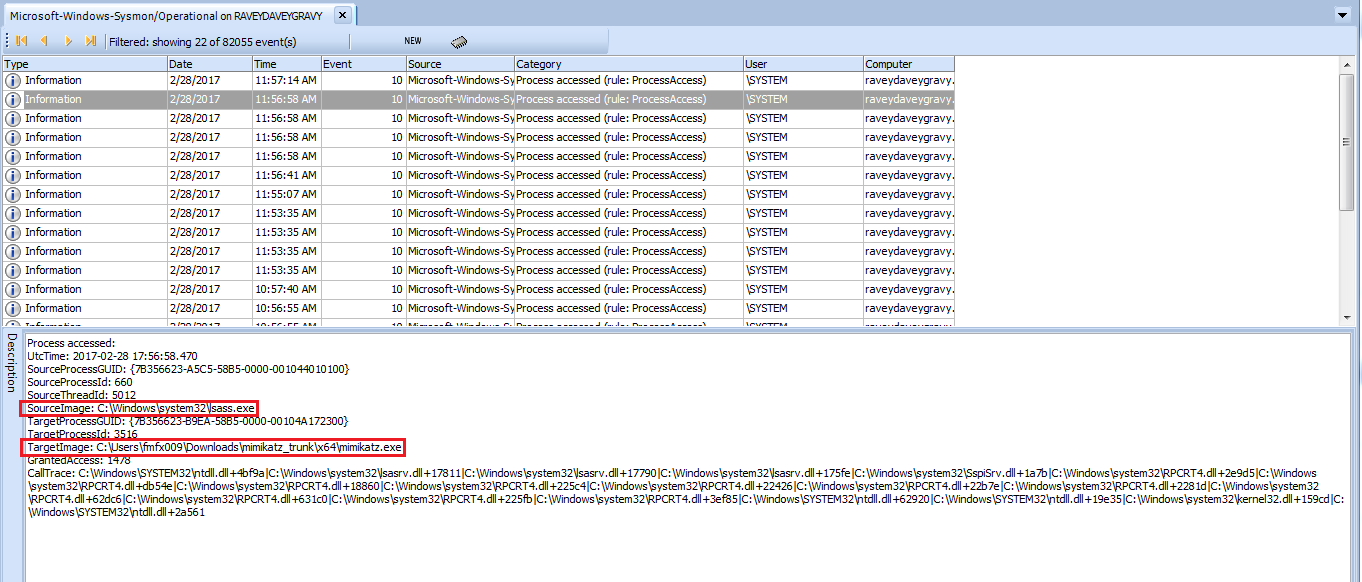Click the event list scrollbar down arrow
Image resolution: width=1362 pixels, height=582 pixels.
1347,319
